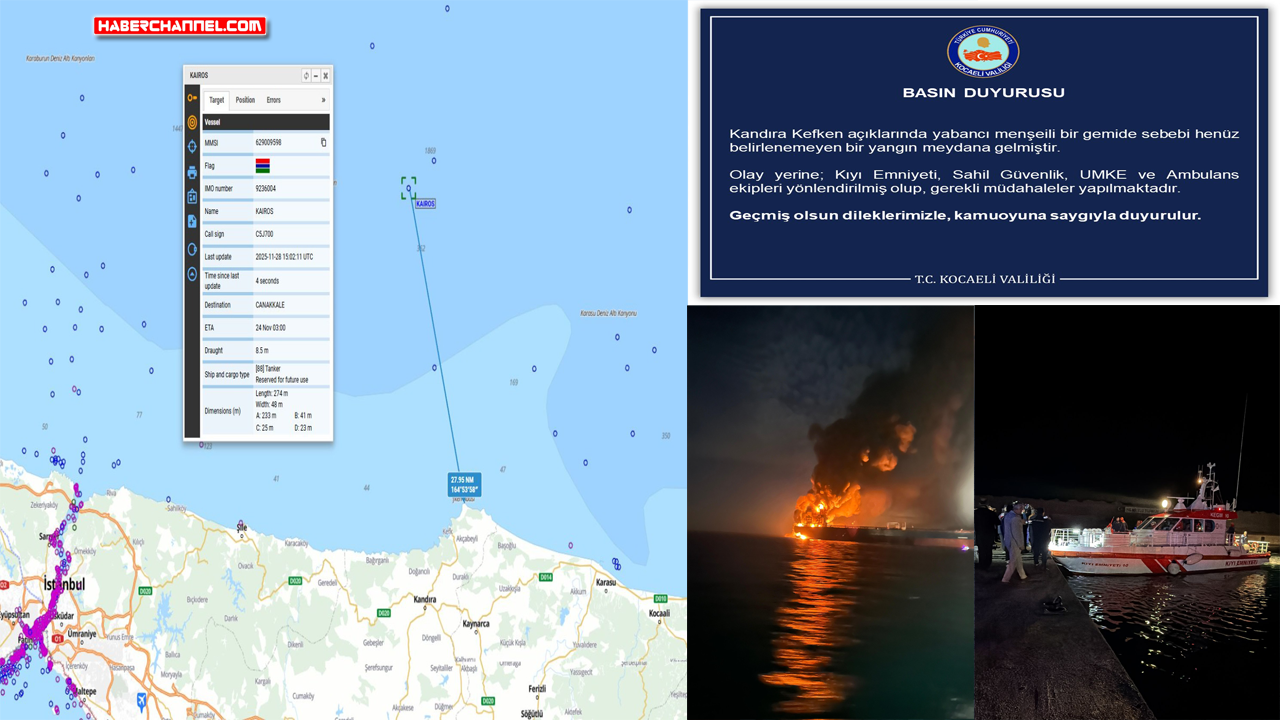Close the KAIROS vessel info panel
The image size is (1280, 720).
[x=325, y=76]
